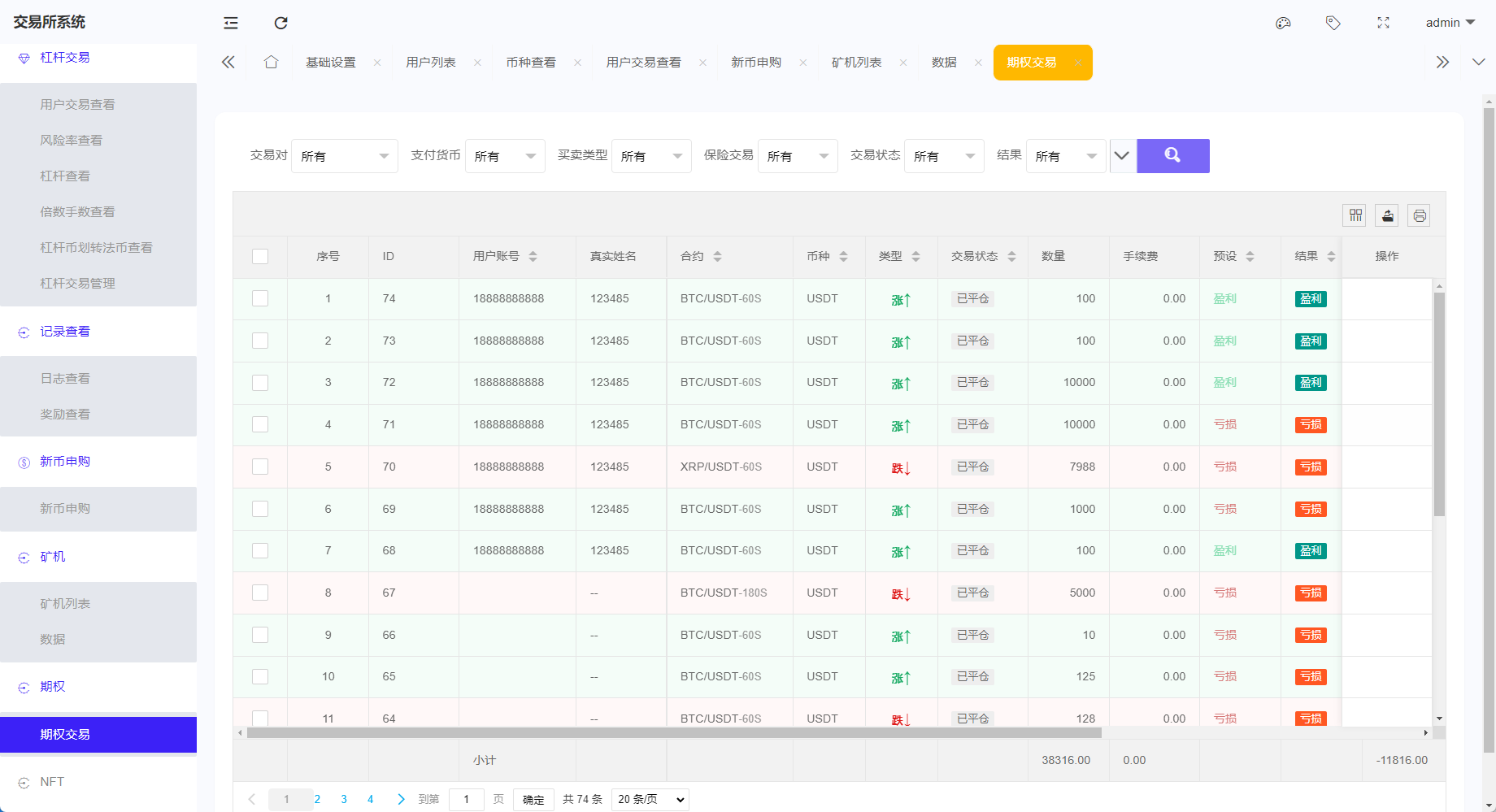Close the 新币申购 tab
Viewport: 1496px width, 812px height.
click(x=803, y=63)
